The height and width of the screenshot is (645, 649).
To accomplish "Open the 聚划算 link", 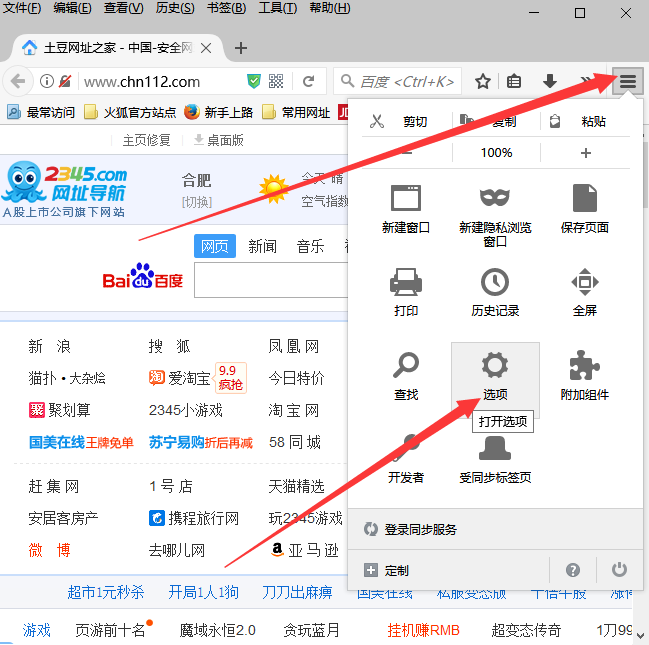I will (60, 410).
